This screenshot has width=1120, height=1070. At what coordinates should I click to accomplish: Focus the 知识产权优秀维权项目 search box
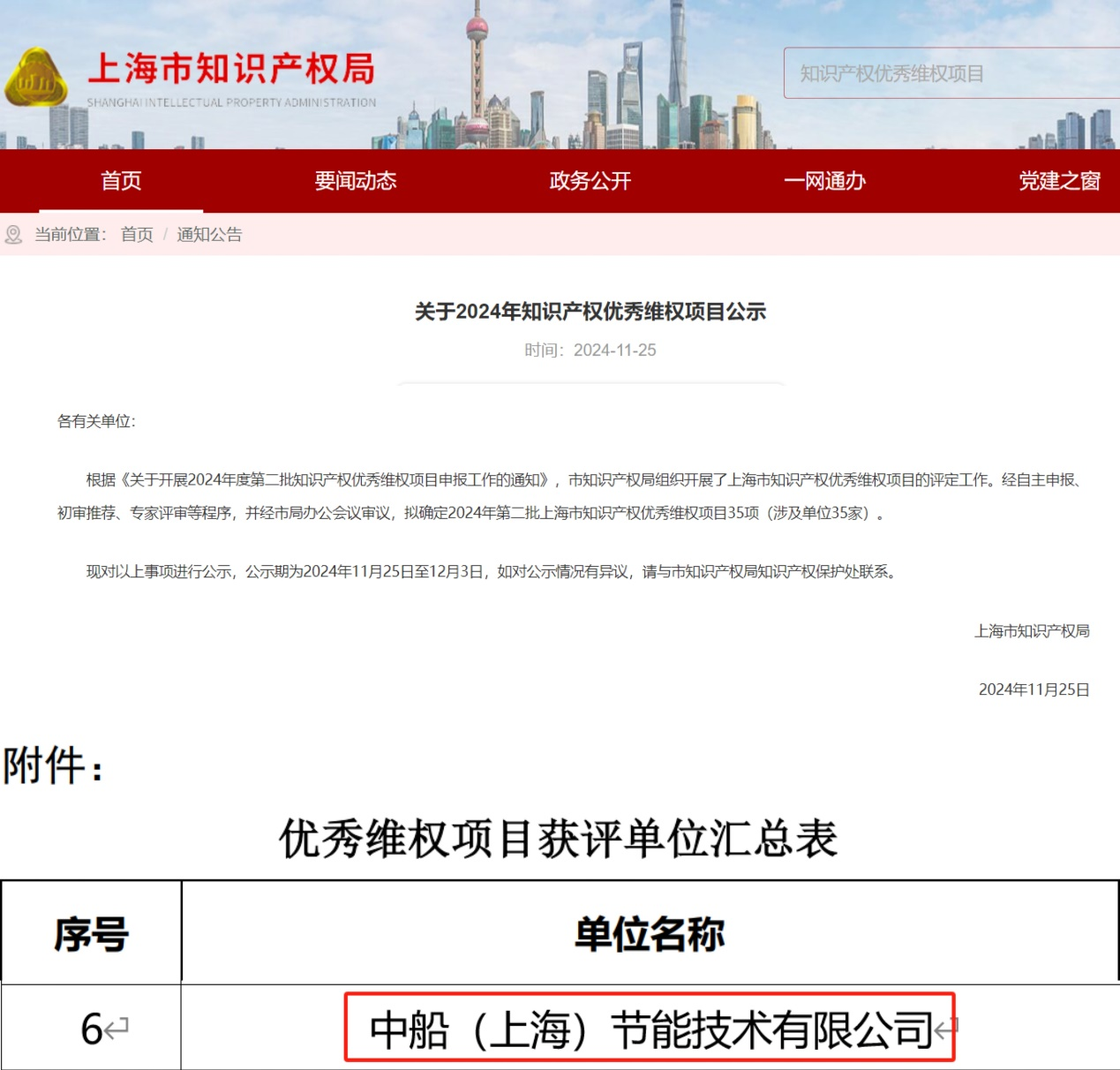click(951, 73)
